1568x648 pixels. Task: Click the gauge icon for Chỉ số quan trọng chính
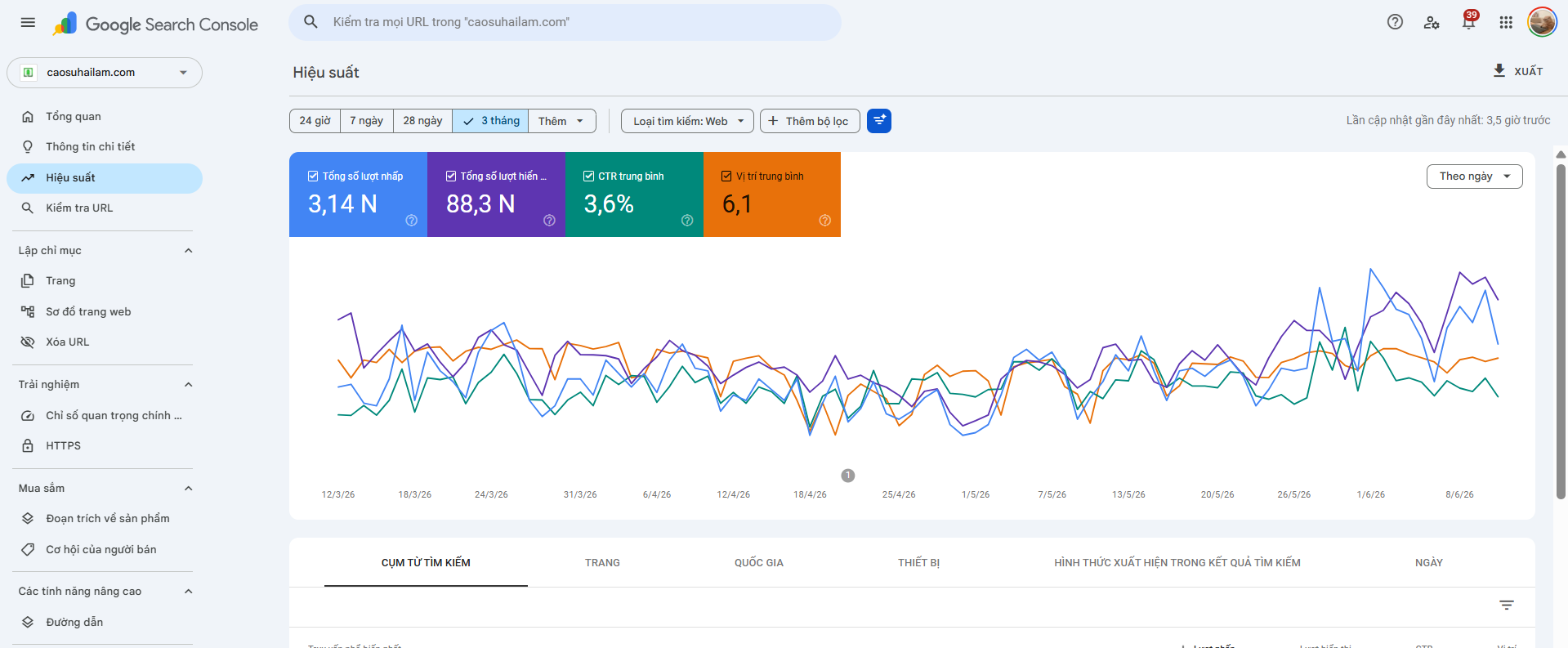tap(28, 415)
